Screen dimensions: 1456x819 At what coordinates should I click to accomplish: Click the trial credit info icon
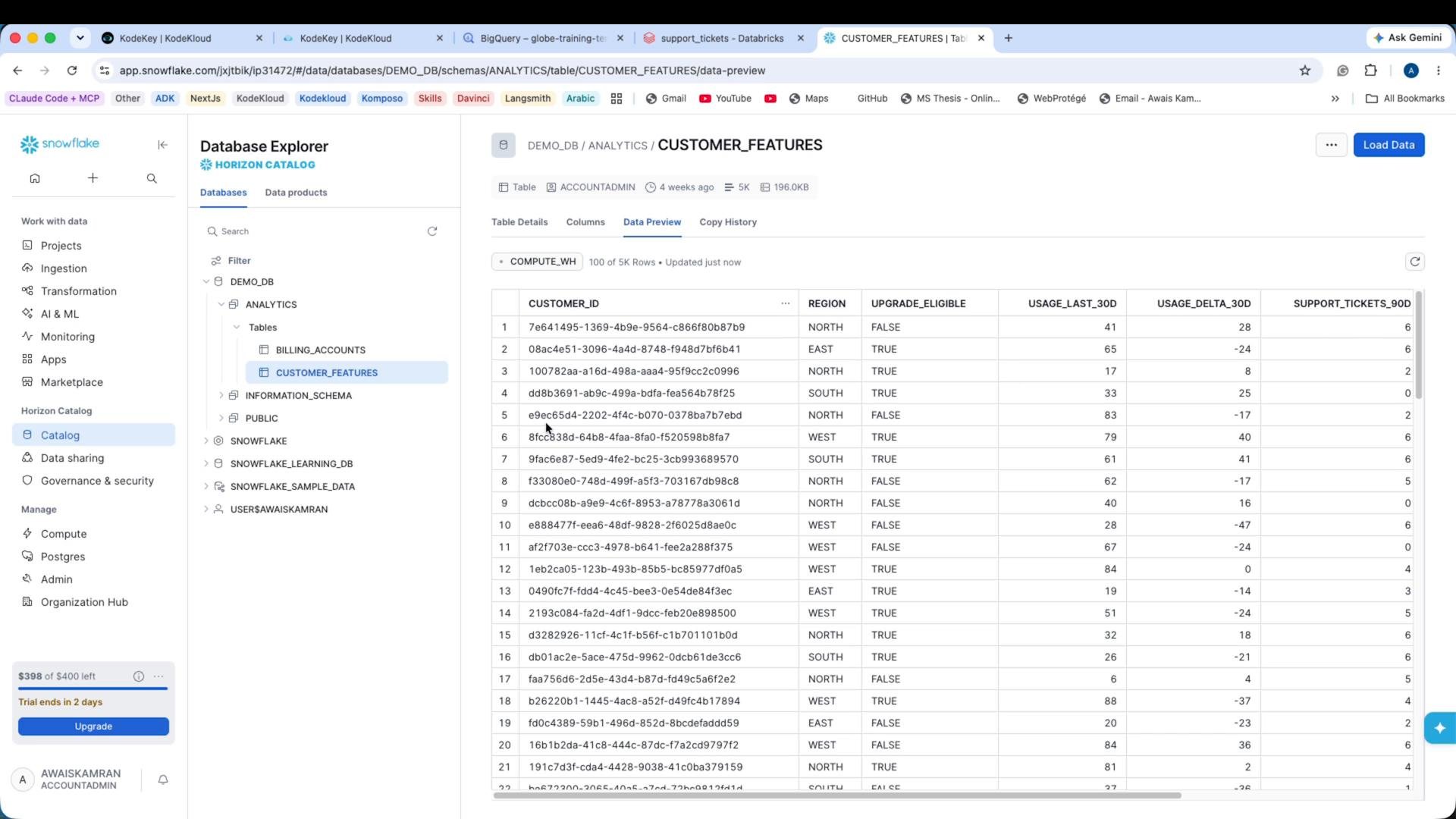click(x=139, y=676)
